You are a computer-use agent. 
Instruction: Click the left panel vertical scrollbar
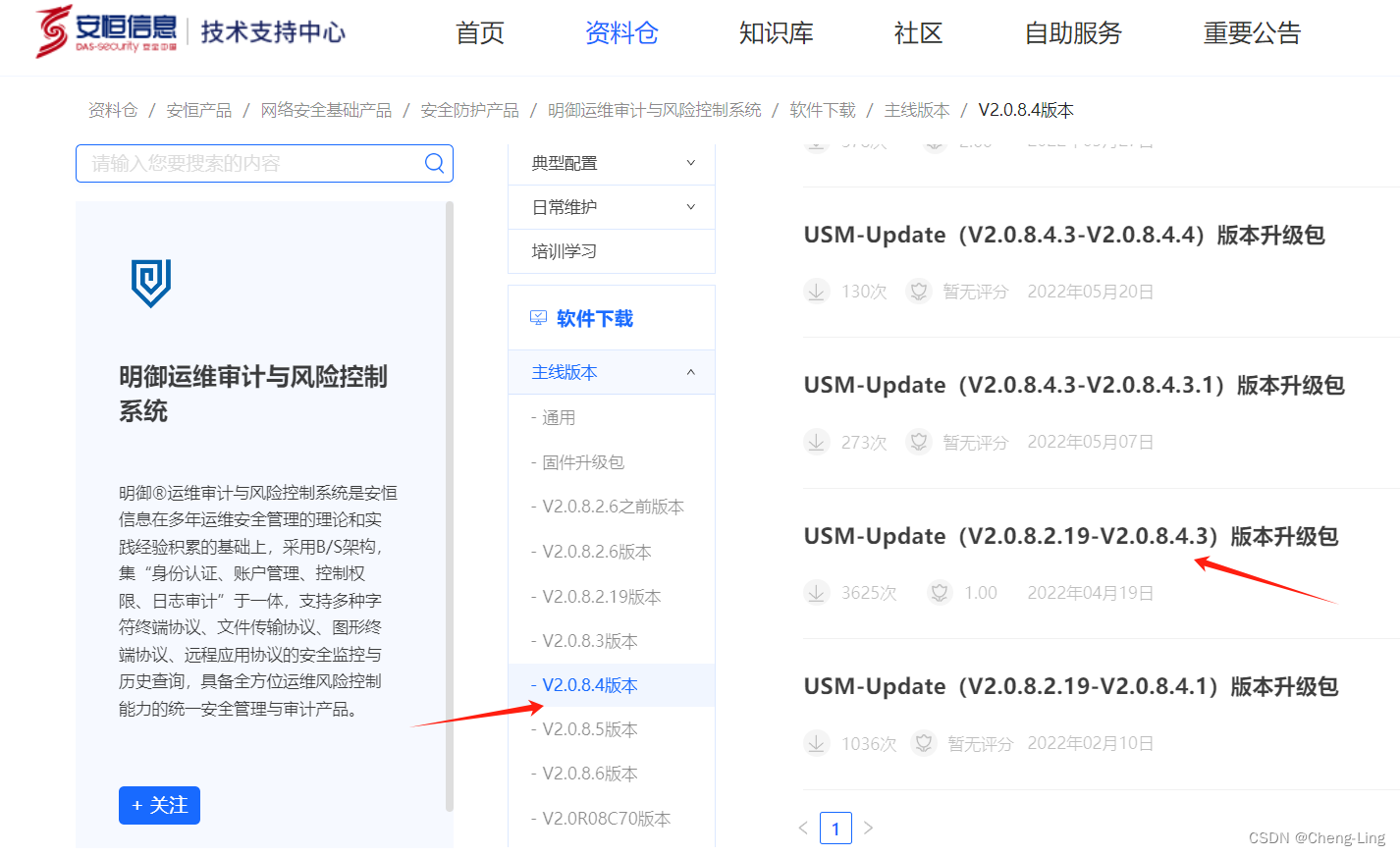point(450,507)
